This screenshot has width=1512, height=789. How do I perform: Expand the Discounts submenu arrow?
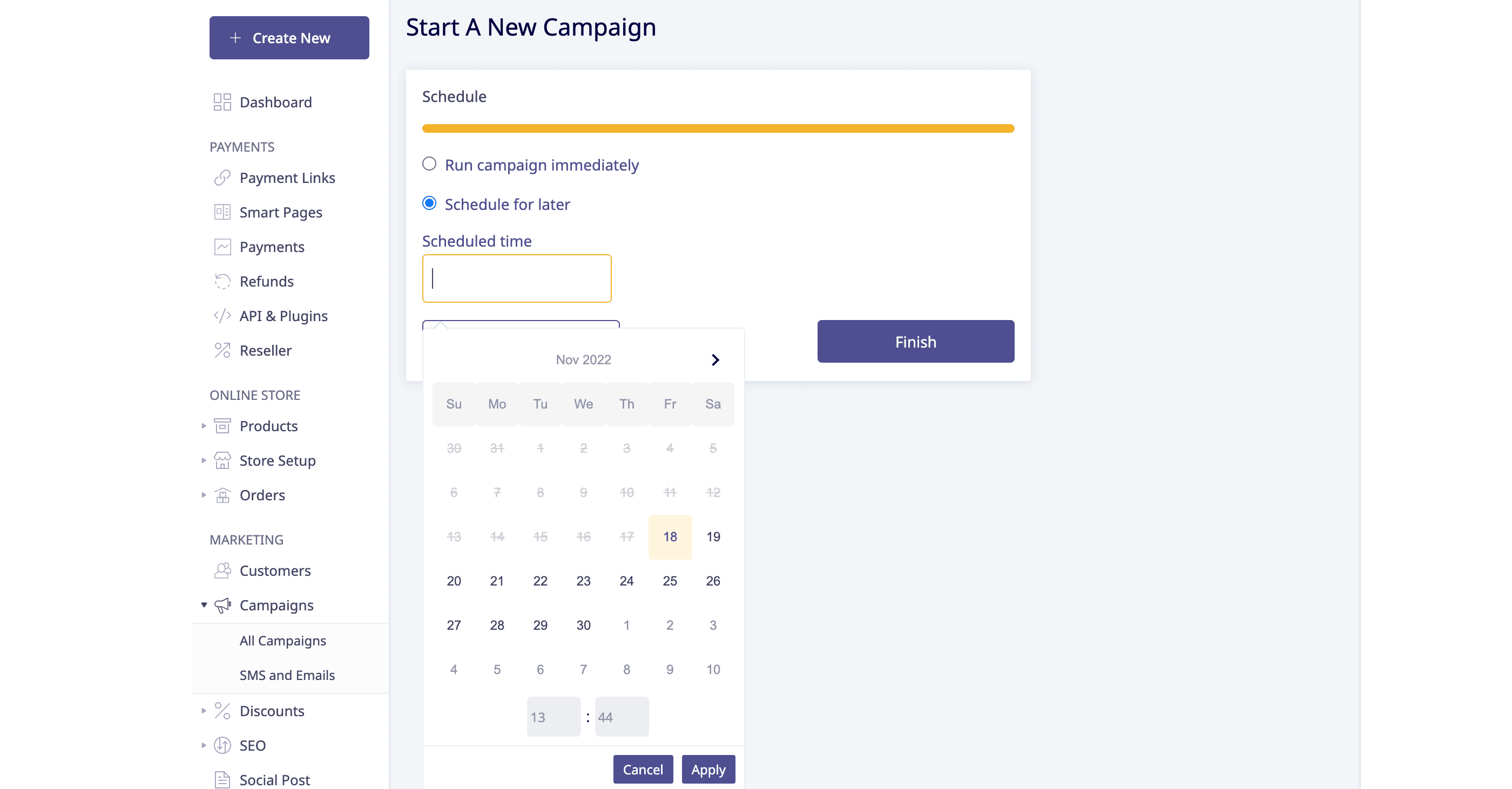coord(204,711)
